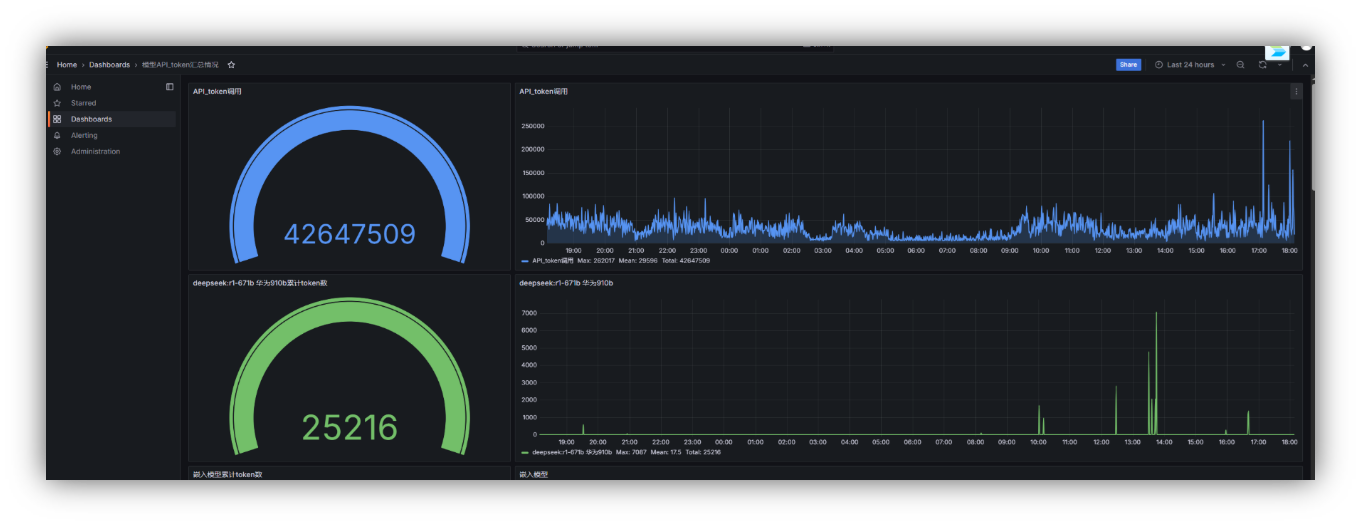Click the dock sidebar menu icon

170,87
